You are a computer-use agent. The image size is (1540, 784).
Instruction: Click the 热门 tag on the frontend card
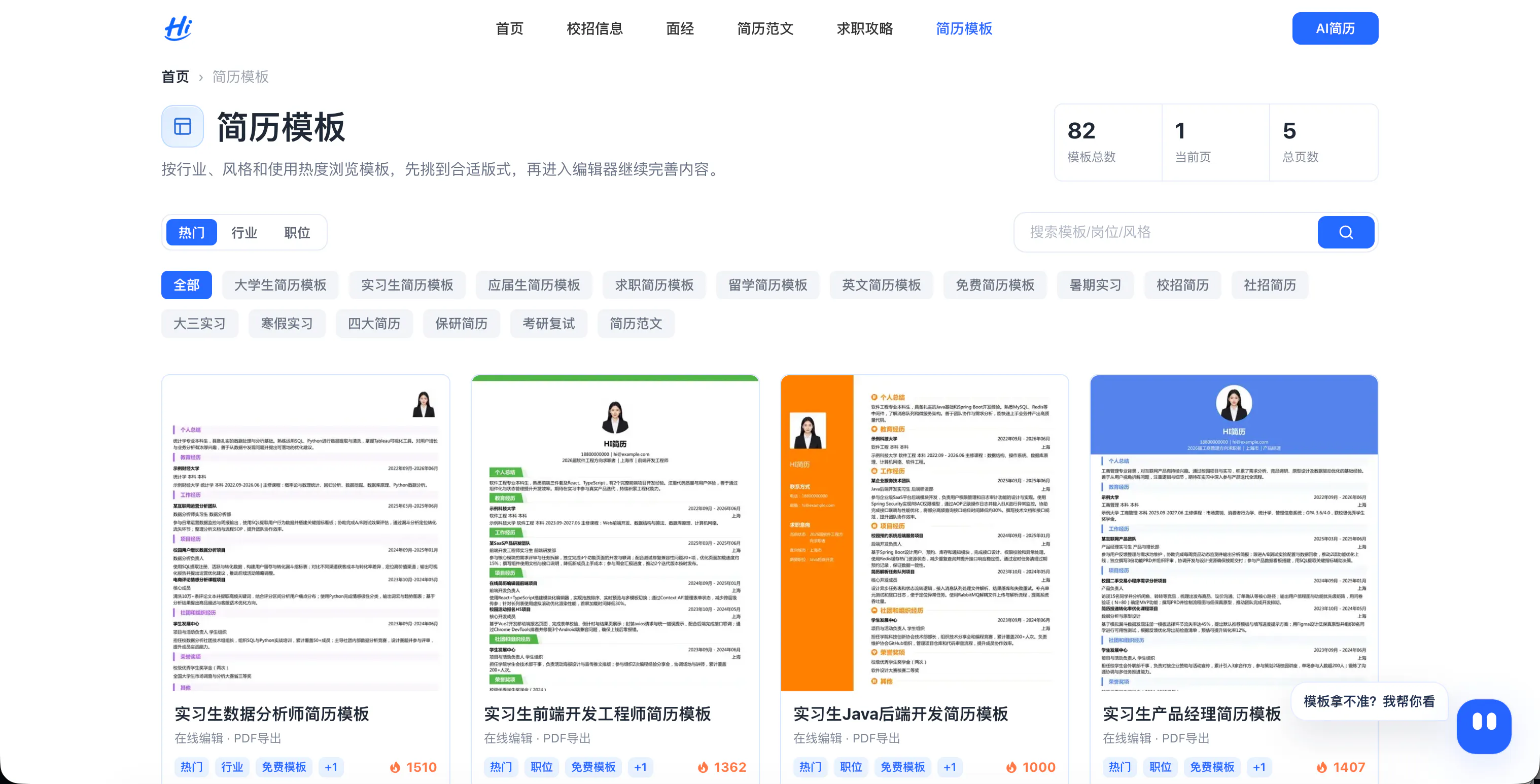pyautogui.click(x=501, y=767)
